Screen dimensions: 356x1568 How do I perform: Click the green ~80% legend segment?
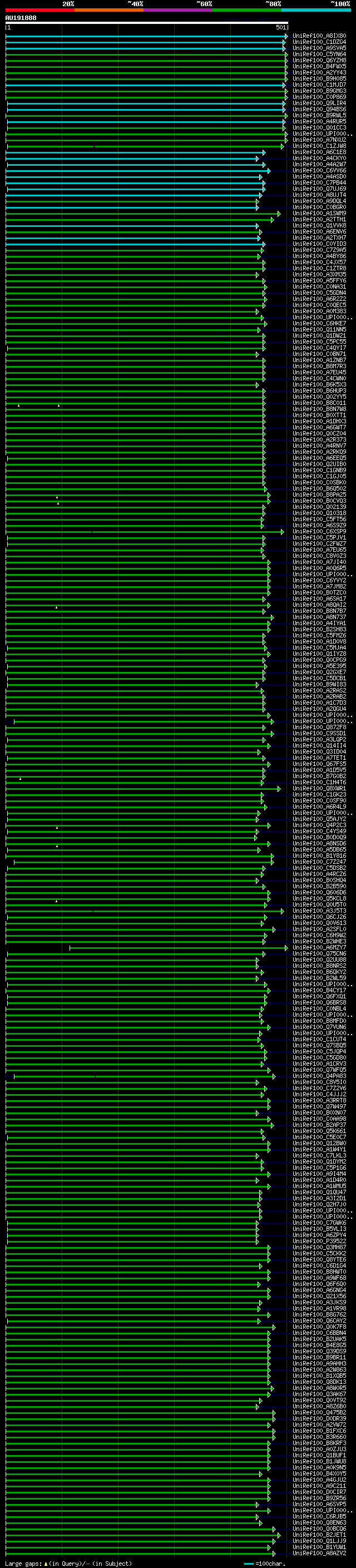point(247,10)
